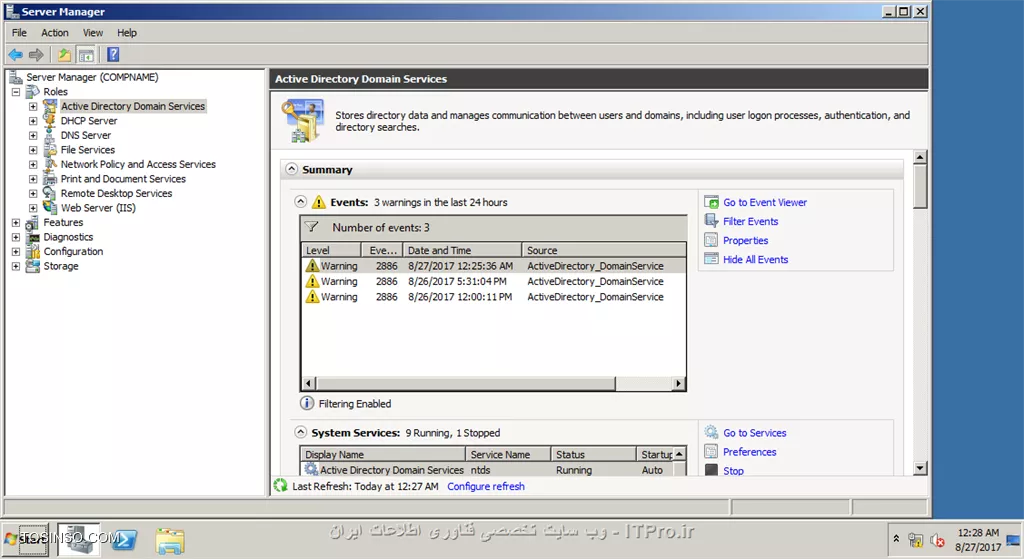Click the events list horizontal scrollbar right arrow
Image resolution: width=1024 pixels, height=559 pixels.
[679, 383]
